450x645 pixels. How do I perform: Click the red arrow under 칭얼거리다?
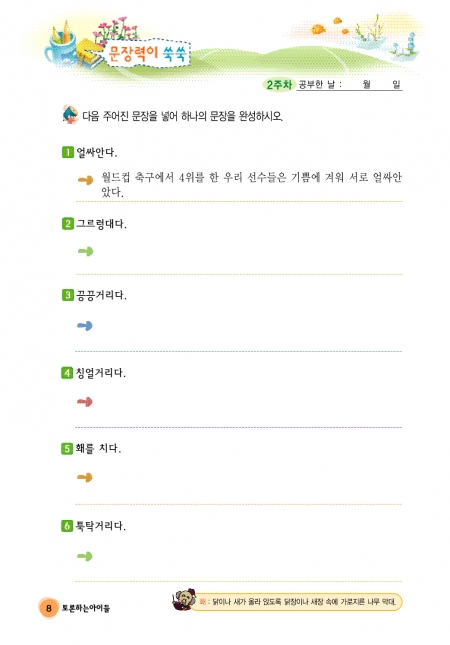pos(85,401)
